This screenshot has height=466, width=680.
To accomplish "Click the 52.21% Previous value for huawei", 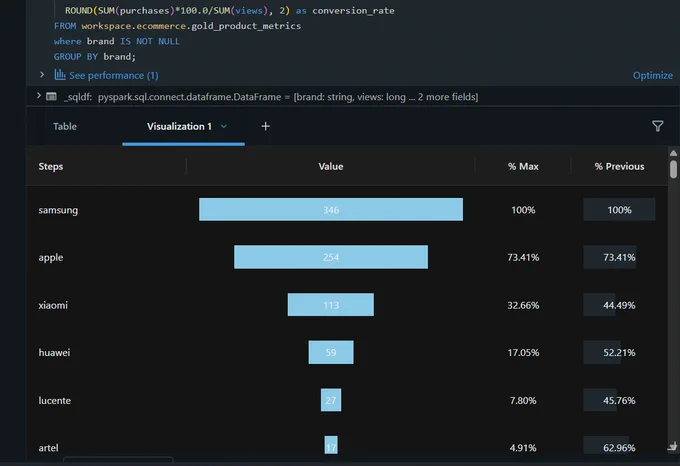I will pyautogui.click(x=619, y=352).
